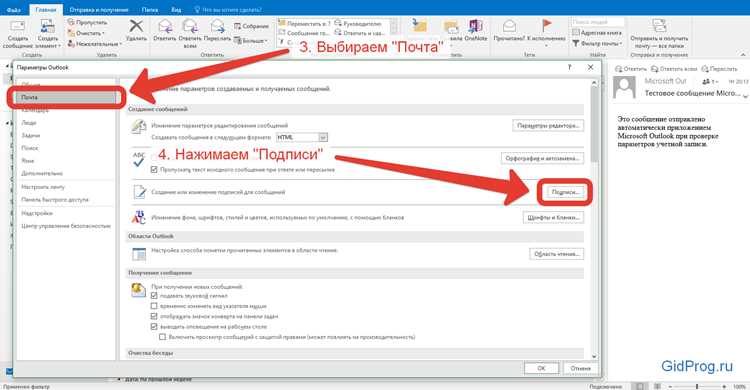The image size is (750, 390).
Task: Select Задачи in the options sidebar
Action: [66, 135]
